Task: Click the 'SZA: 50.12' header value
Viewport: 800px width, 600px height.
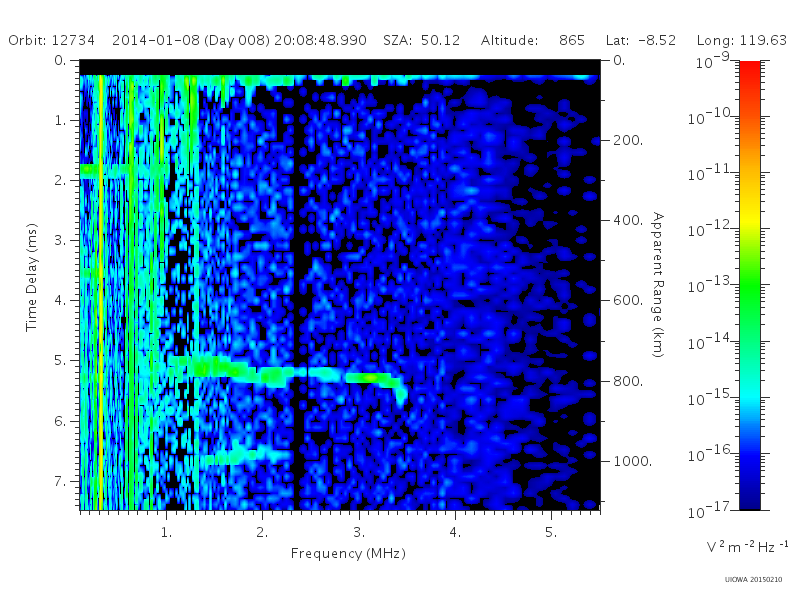Action: click(421, 40)
